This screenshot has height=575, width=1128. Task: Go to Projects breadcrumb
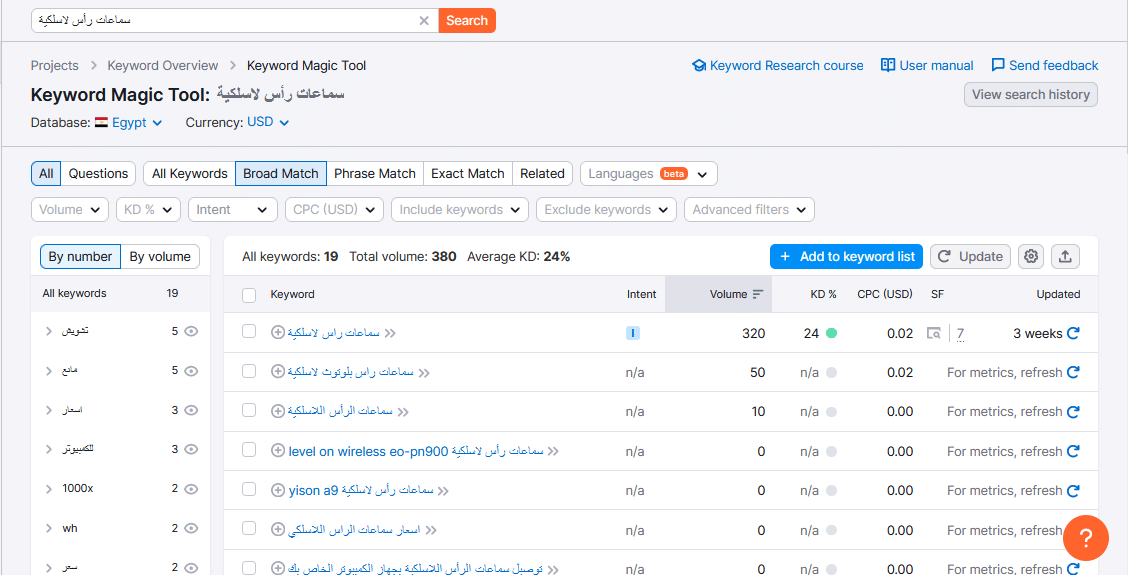click(55, 65)
